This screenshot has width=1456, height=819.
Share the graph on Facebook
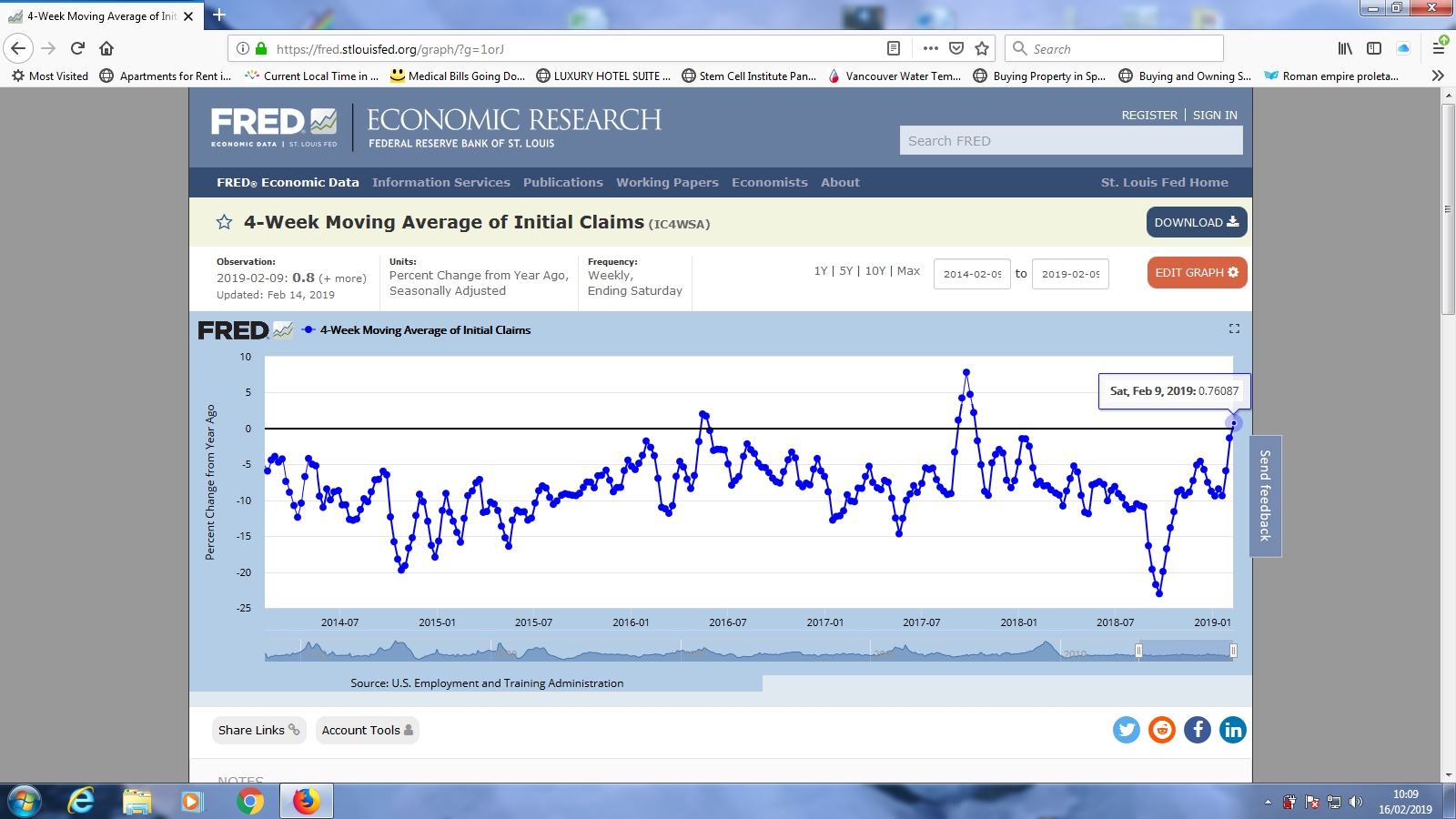[1197, 730]
